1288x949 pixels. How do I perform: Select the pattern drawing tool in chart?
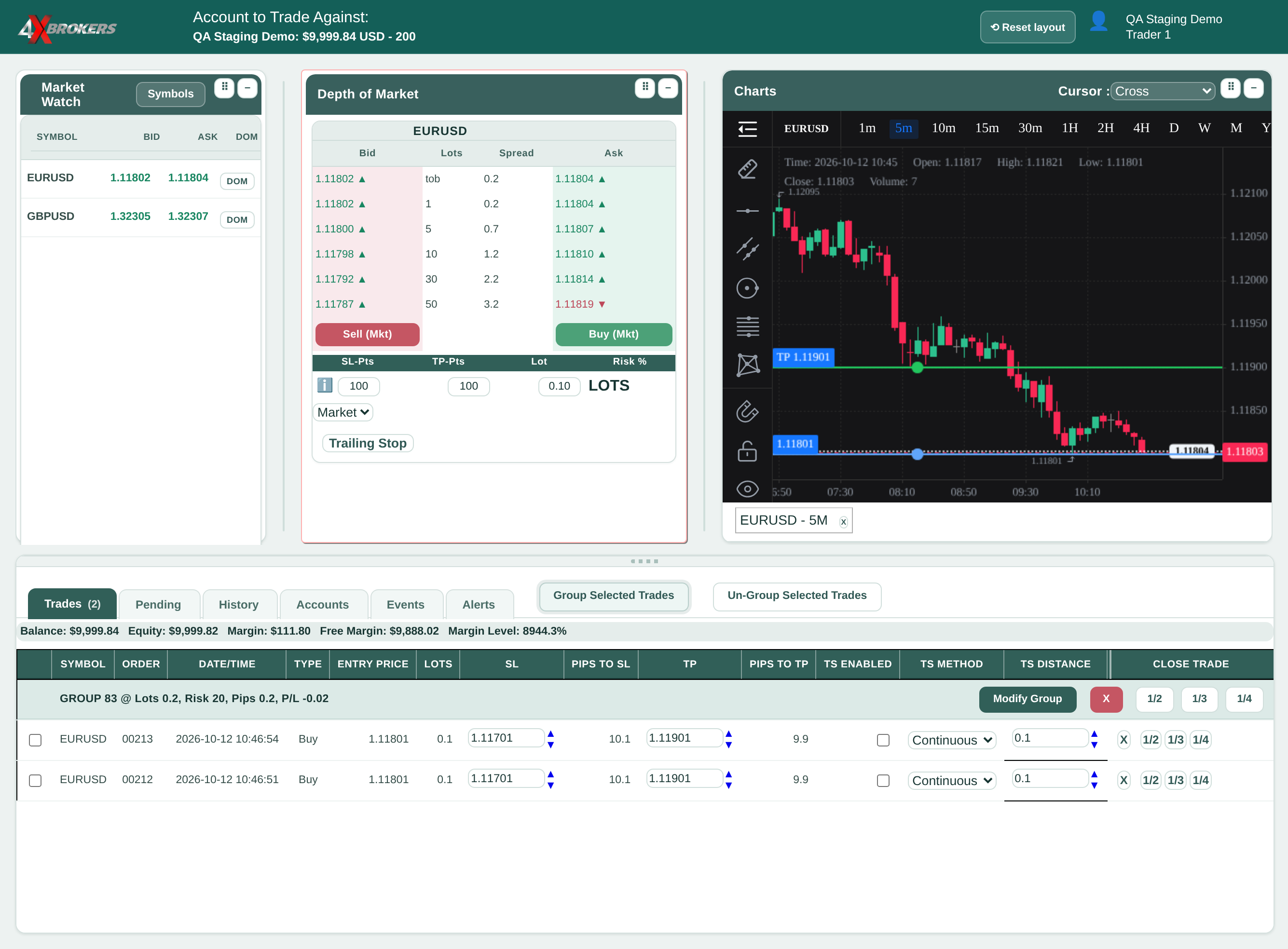[x=747, y=365]
